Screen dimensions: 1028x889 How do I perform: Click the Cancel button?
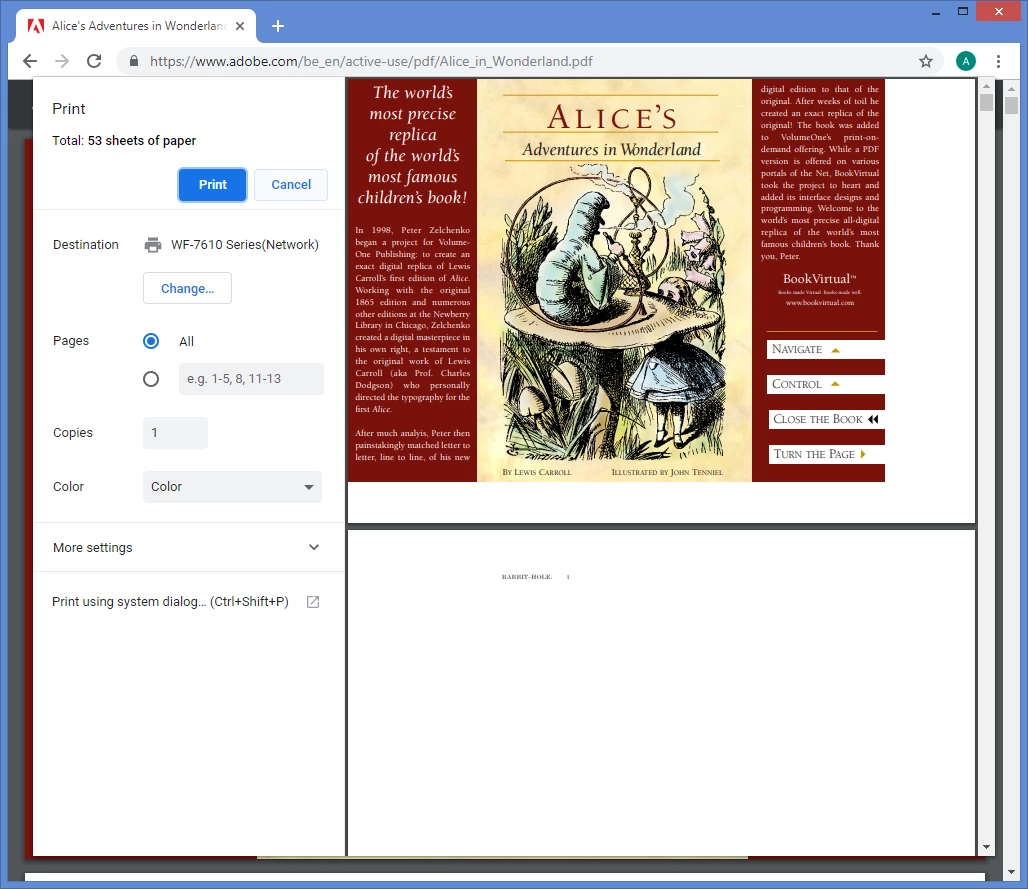[291, 185]
